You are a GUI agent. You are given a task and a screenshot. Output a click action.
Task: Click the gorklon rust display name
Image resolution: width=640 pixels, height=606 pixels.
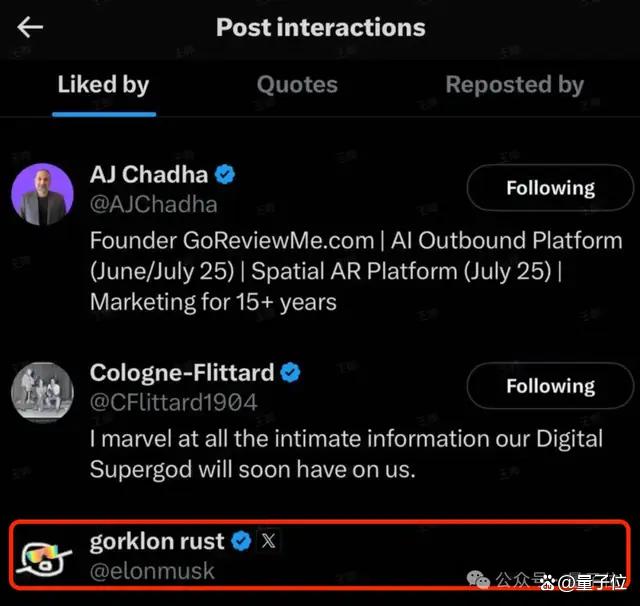tap(157, 542)
